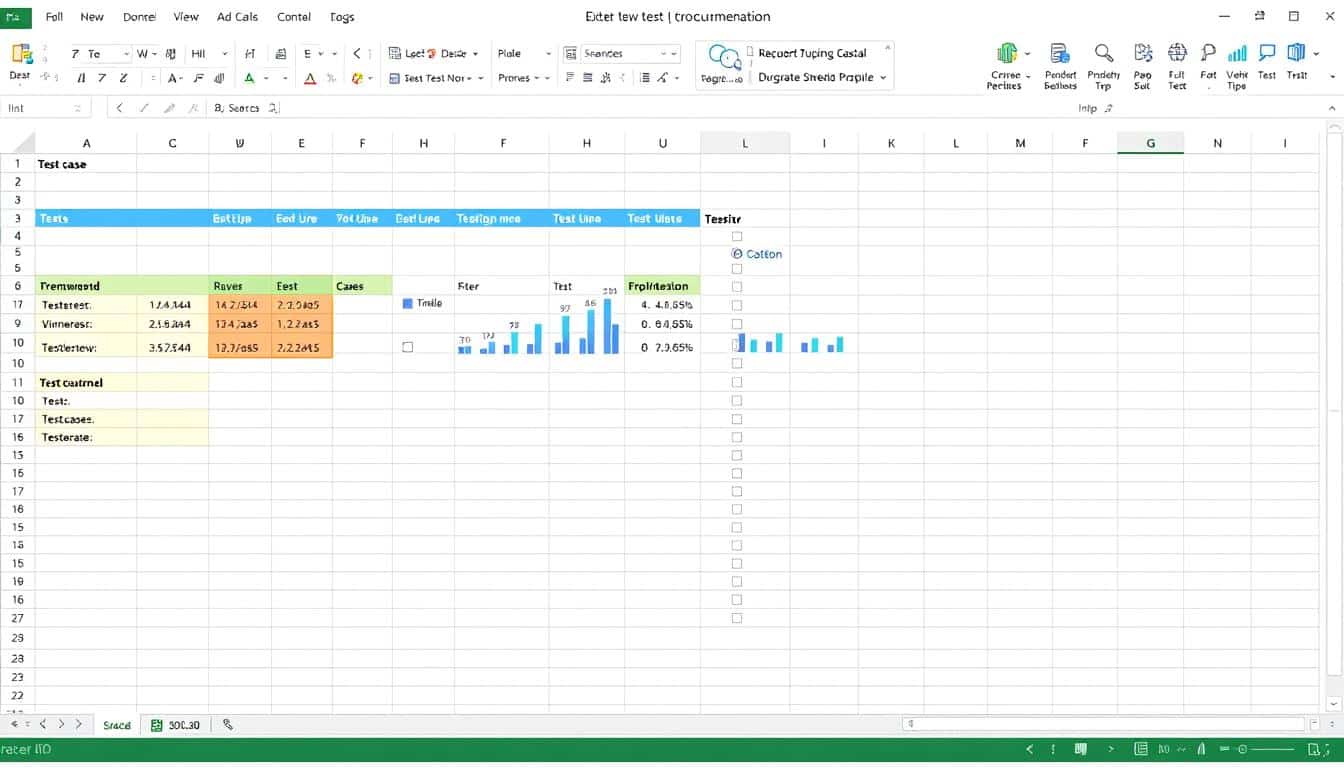1344x768 pixels.
Task: Click the horizontal scrollbar at bottom
Action: point(1104,724)
